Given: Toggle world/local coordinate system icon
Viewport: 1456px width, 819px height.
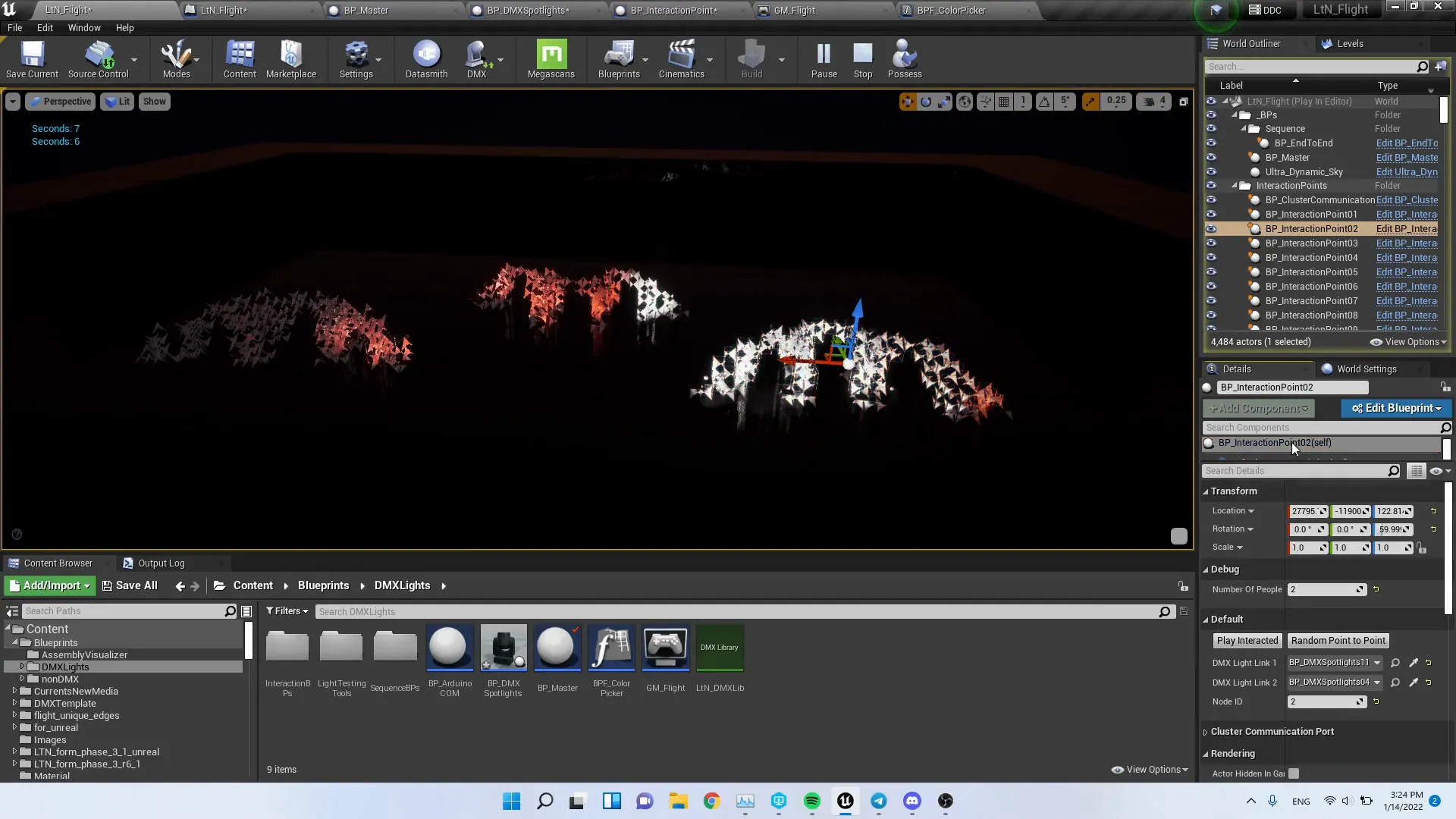Looking at the screenshot, I should pyautogui.click(x=965, y=102).
